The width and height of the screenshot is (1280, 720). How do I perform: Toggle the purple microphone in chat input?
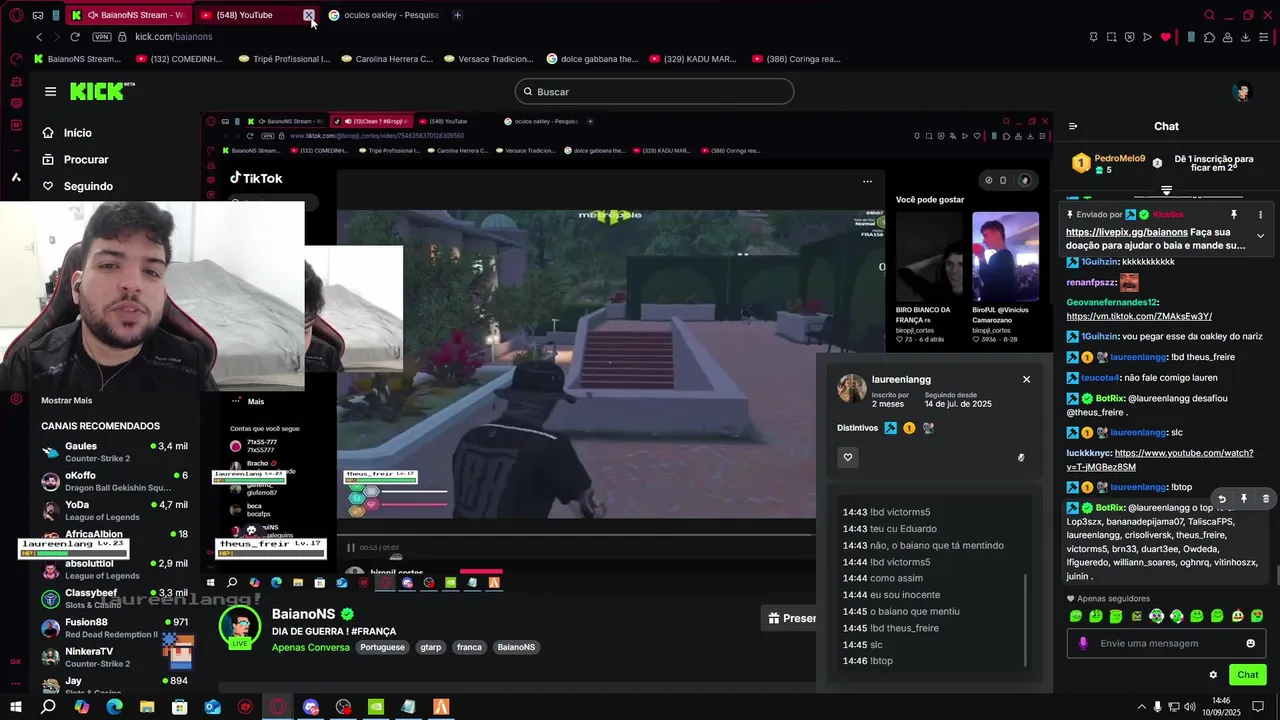[x=1083, y=643]
